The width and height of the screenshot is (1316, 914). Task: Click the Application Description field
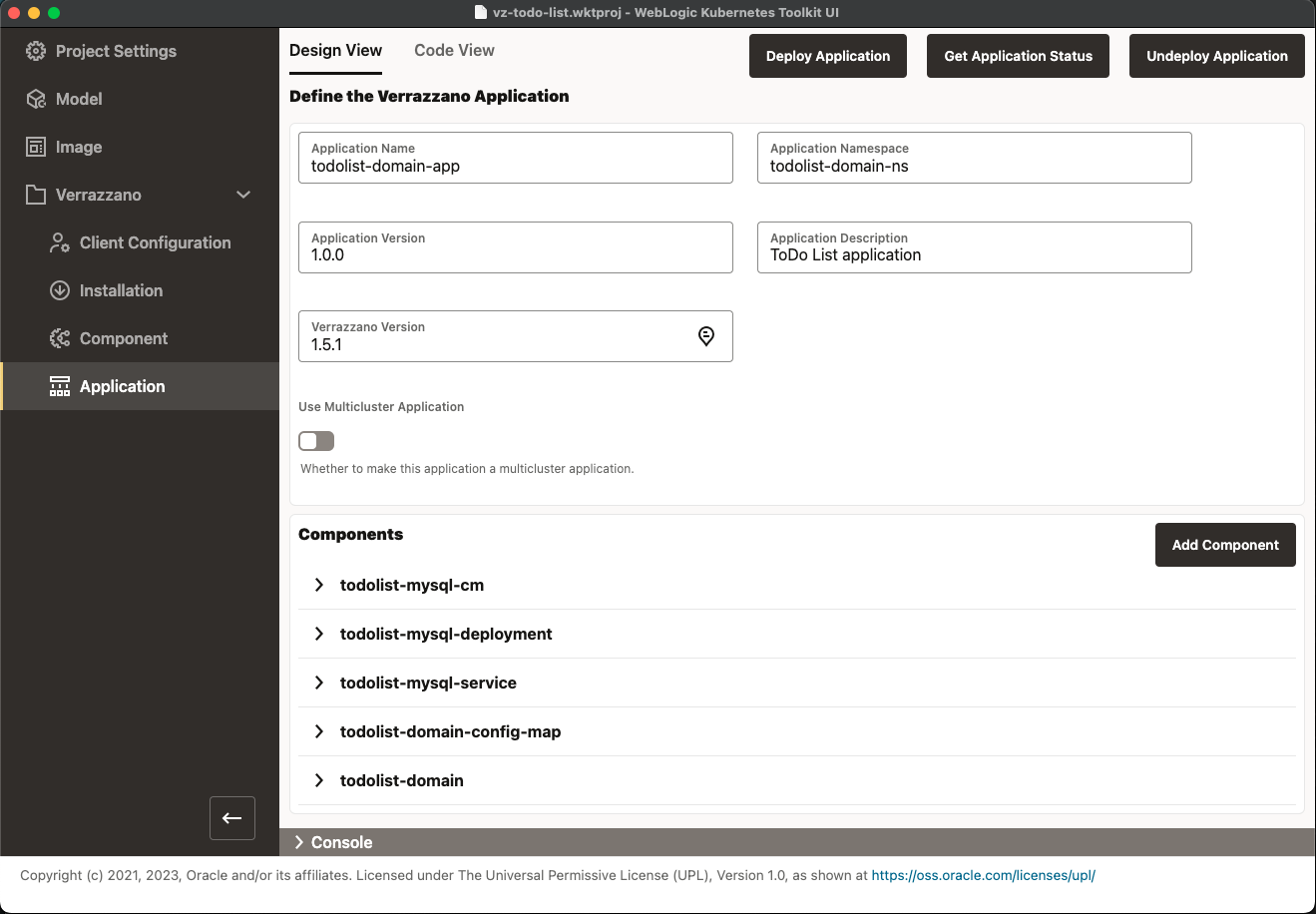[x=975, y=247]
